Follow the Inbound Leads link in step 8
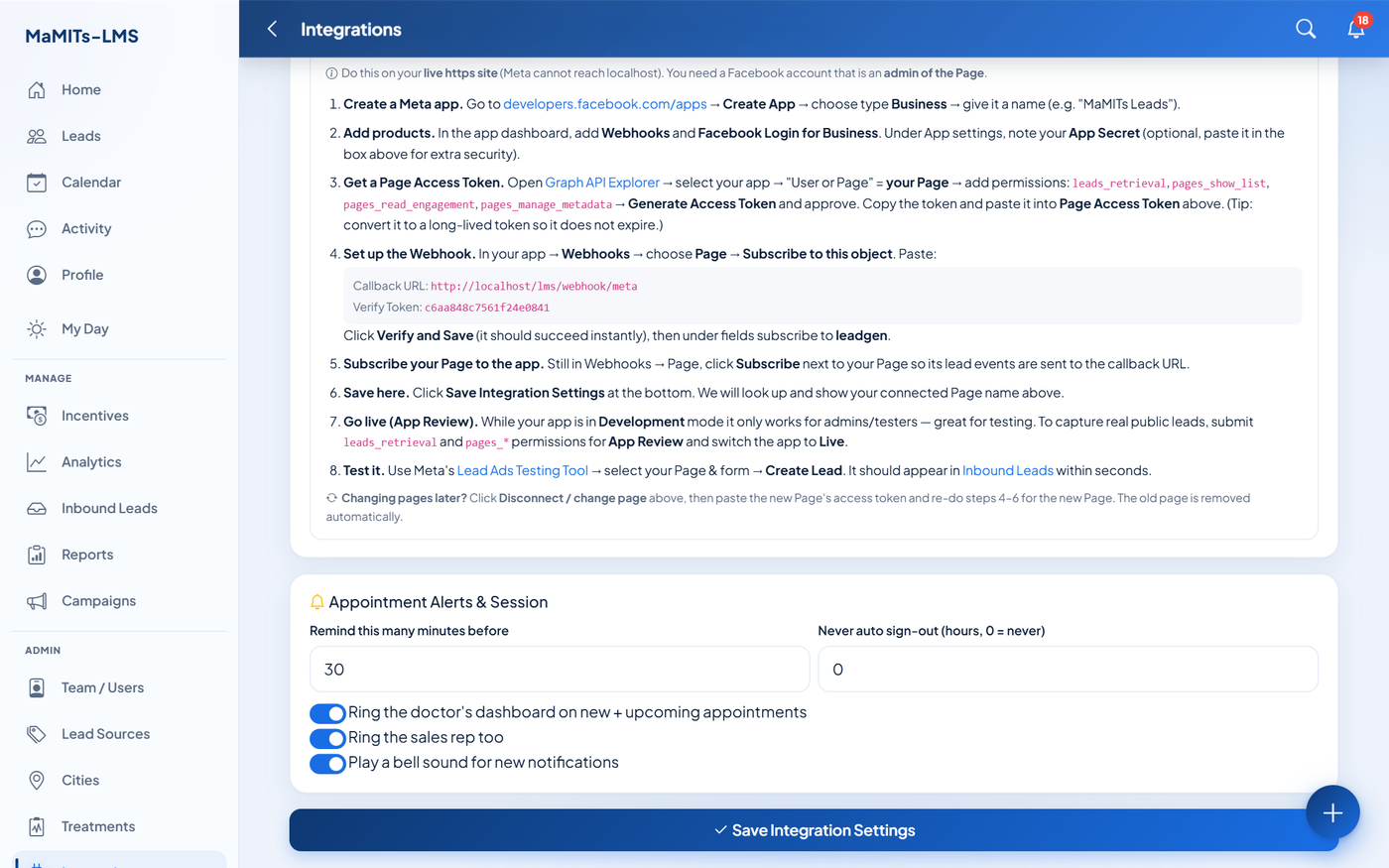 [x=1008, y=470]
